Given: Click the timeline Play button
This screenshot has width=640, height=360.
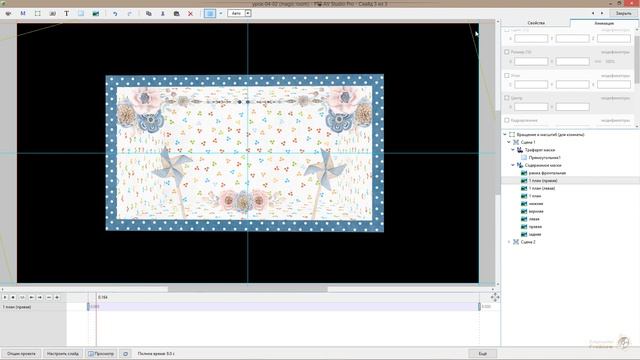Looking at the screenshot, I should 5,298.
